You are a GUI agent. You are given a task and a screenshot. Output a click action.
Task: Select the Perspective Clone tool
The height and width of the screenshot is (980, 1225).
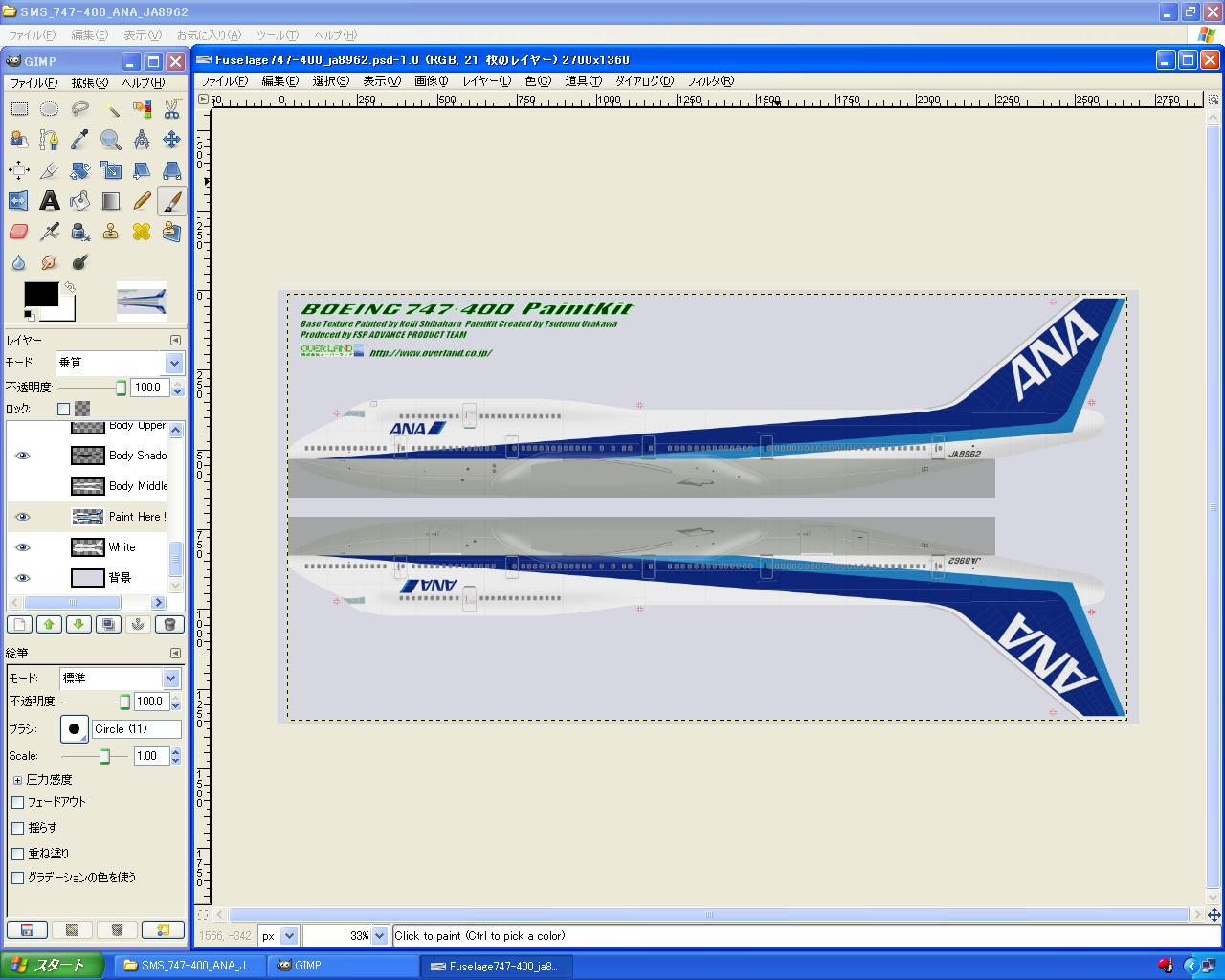[x=171, y=232]
